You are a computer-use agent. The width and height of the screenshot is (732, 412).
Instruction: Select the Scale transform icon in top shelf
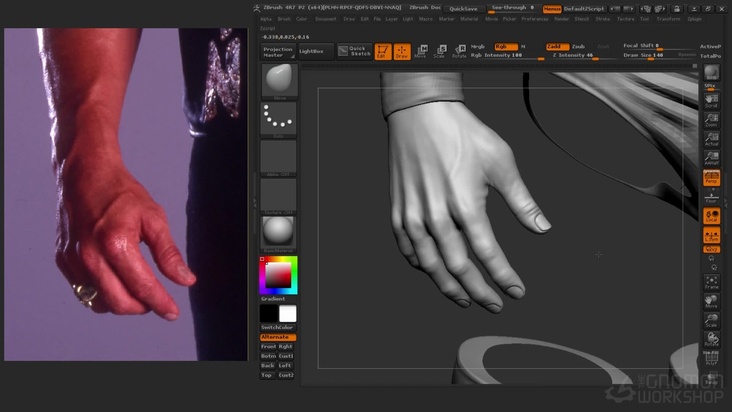click(440, 51)
